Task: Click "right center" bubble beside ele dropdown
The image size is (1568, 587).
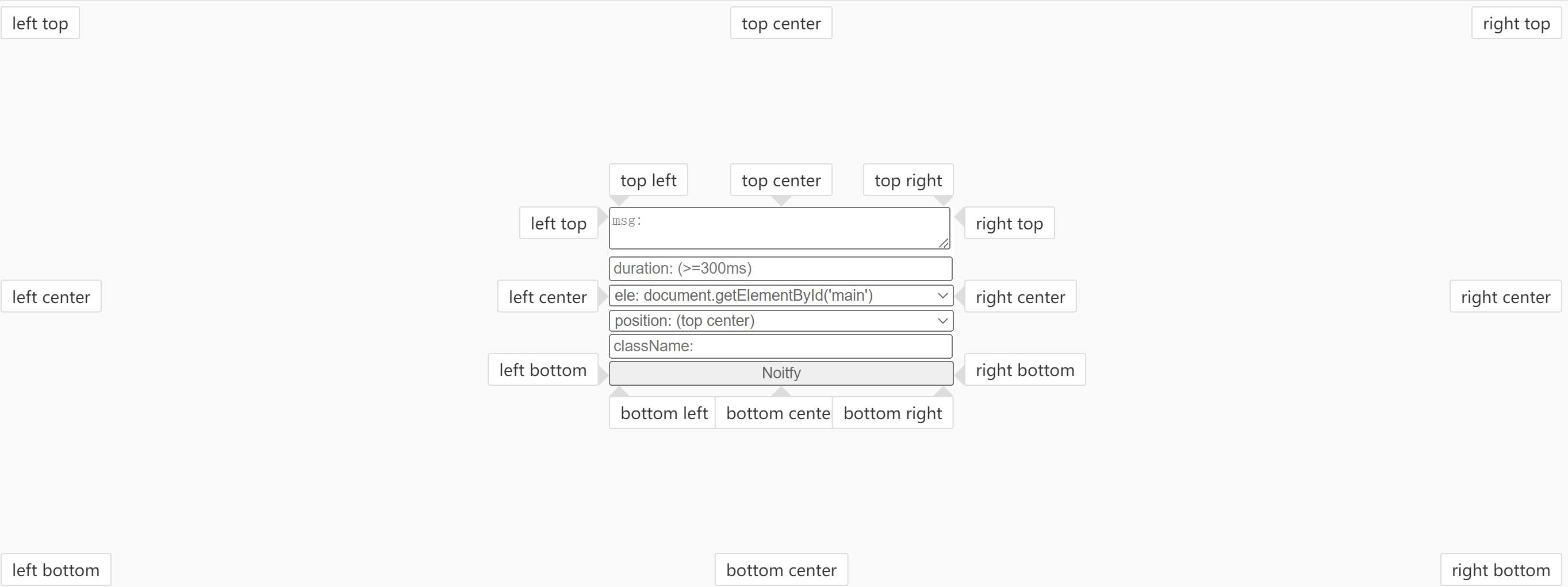Action: coord(1020,297)
